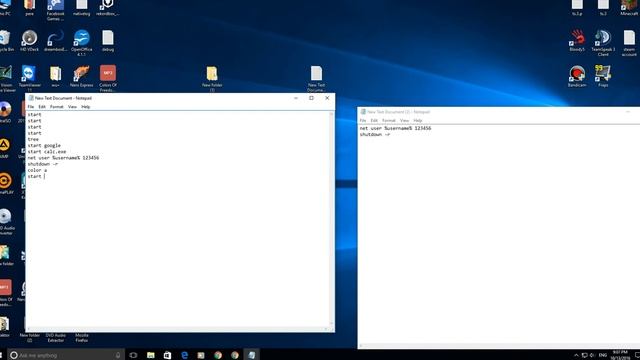Open Format menu in second Notepad window
Viewport: 640px width, 360px height.
point(389,121)
